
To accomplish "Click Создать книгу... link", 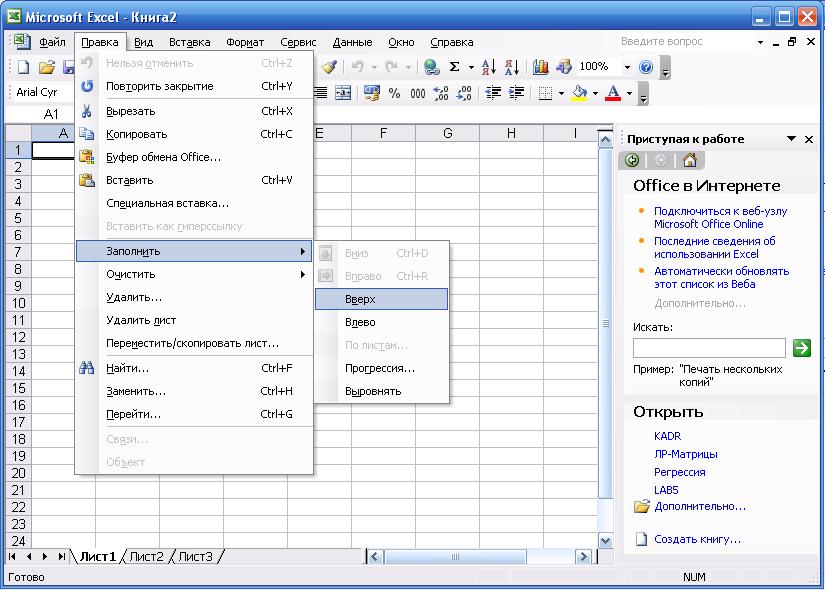I will click(697, 539).
